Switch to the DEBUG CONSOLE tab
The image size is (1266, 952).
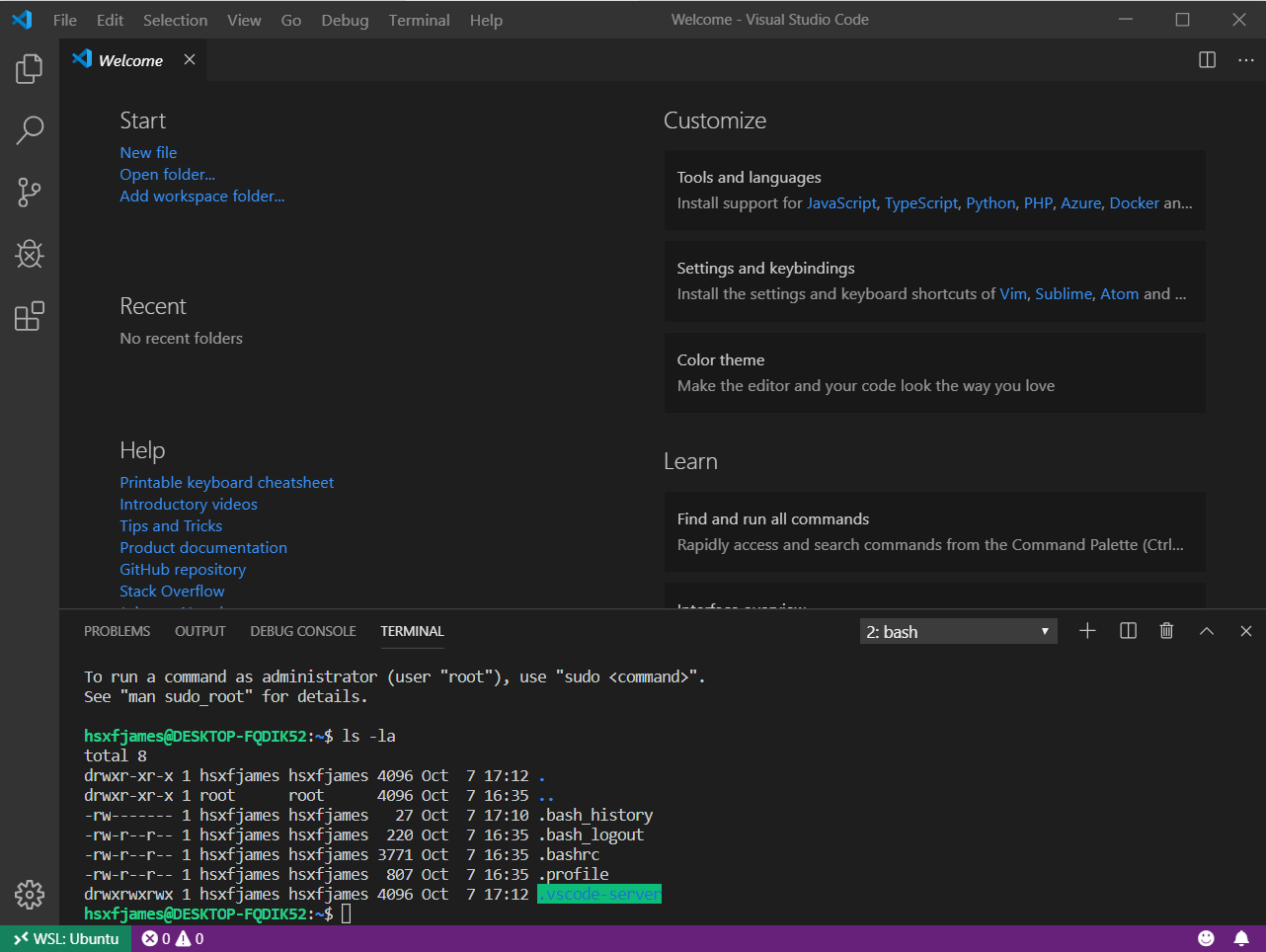pos(303,631)
